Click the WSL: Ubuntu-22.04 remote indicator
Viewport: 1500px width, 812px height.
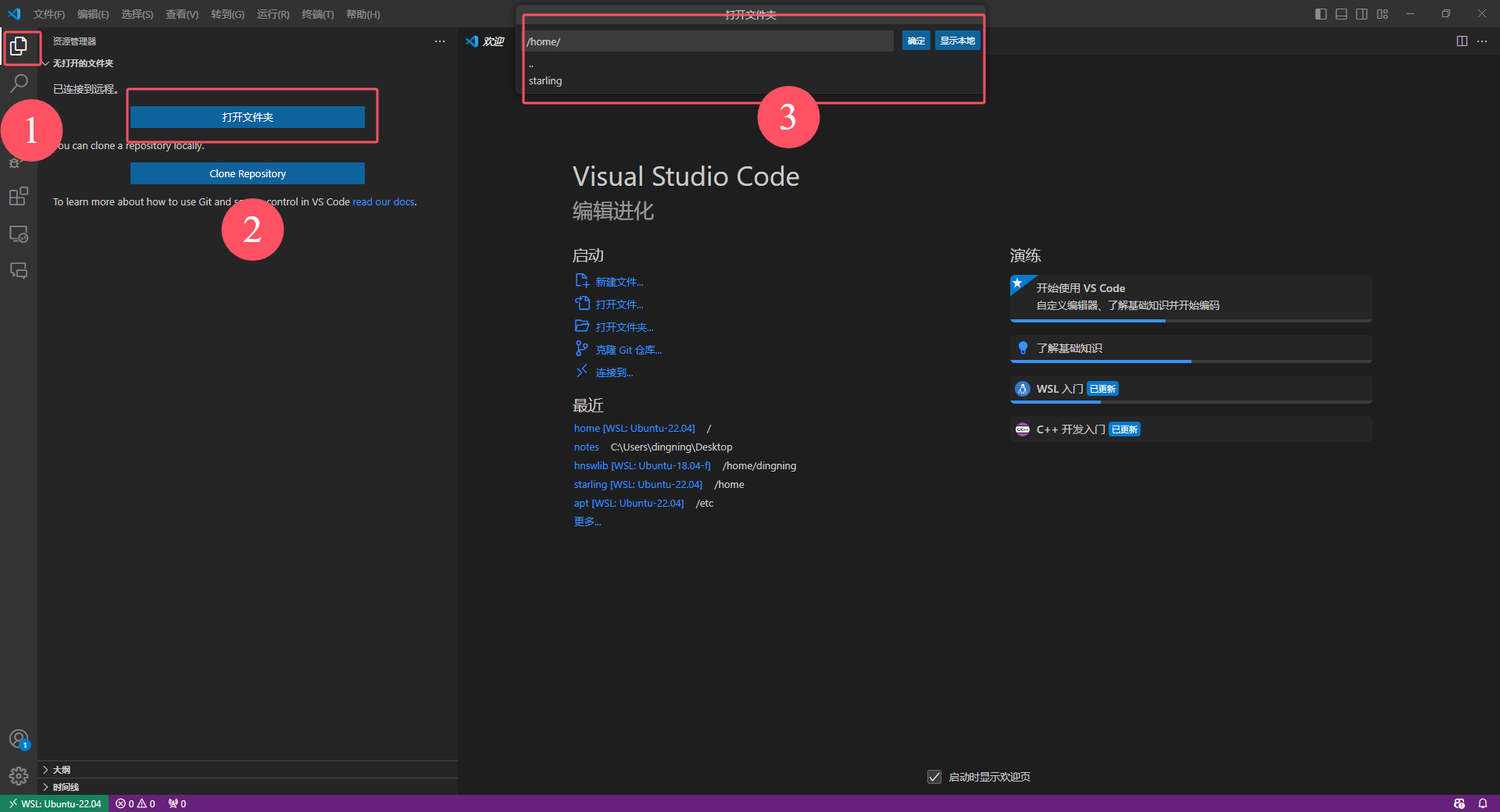(55, 803)
